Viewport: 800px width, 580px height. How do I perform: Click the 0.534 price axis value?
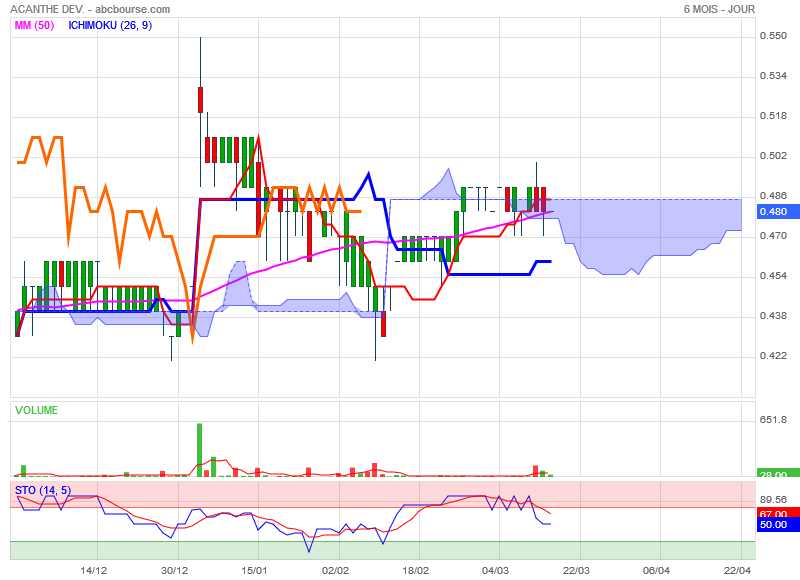click(773, 75)
